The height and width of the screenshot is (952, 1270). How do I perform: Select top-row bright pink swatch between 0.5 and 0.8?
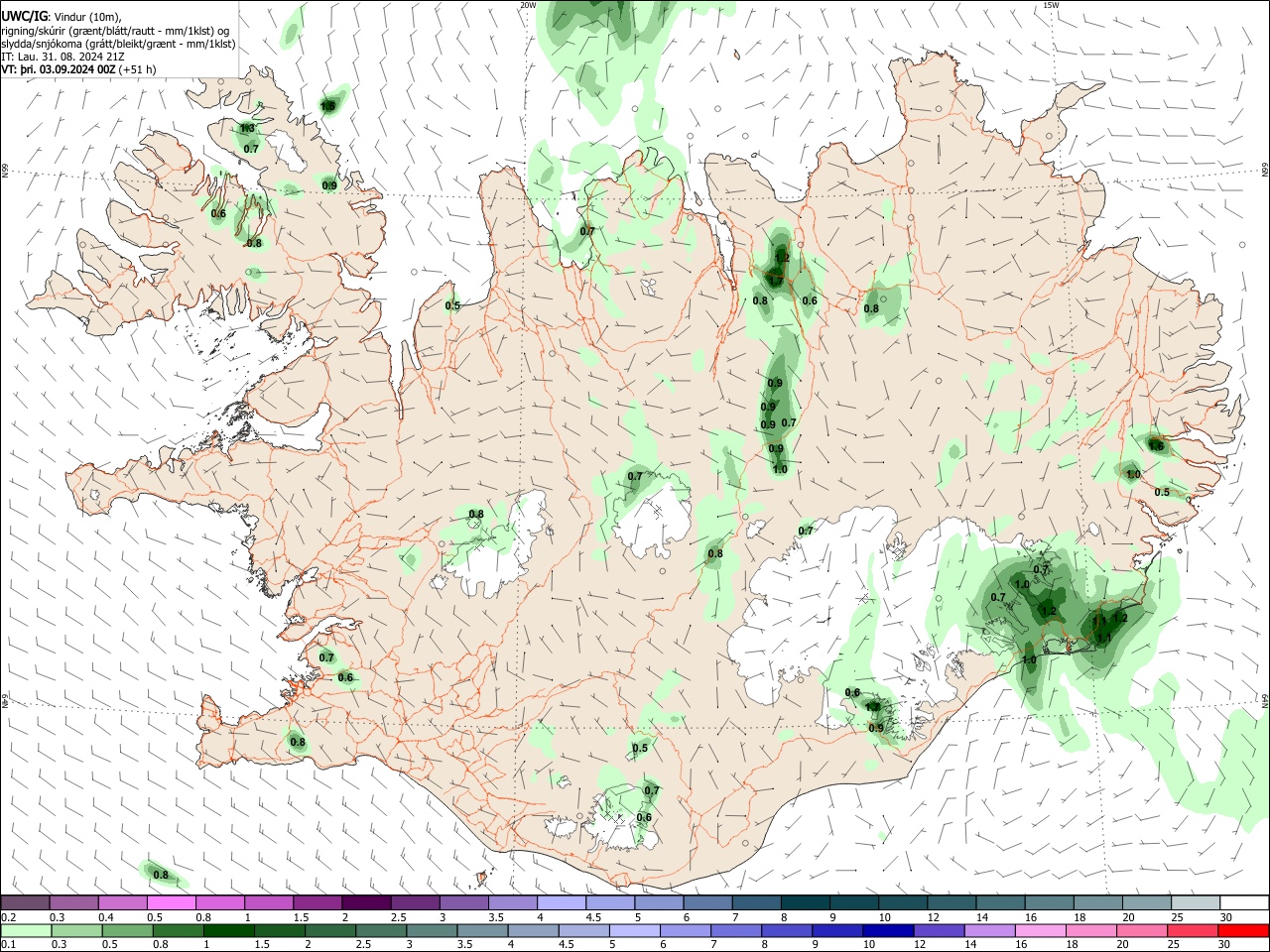171,902
